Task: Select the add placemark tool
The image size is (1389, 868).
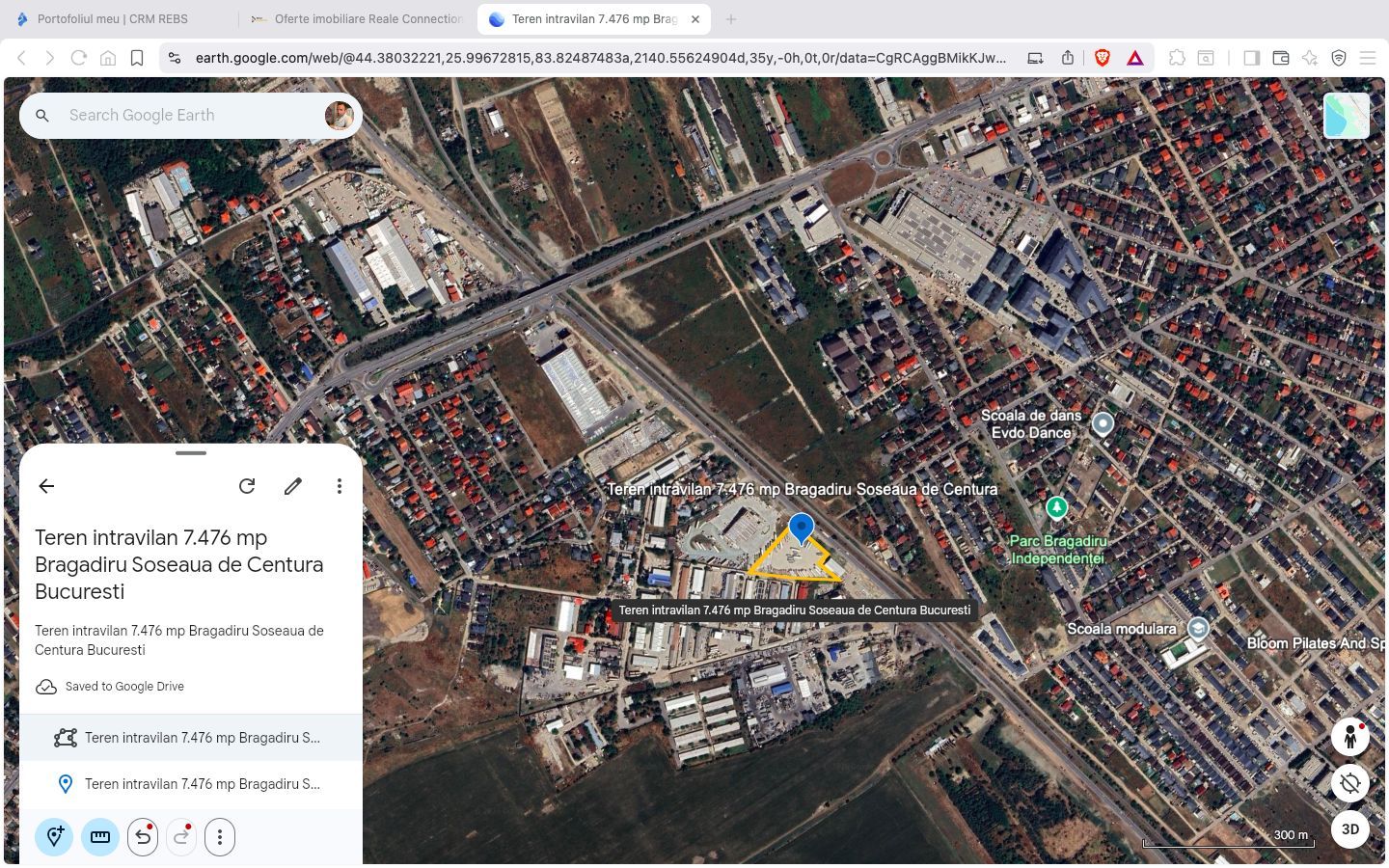Action: pos(54,836)
